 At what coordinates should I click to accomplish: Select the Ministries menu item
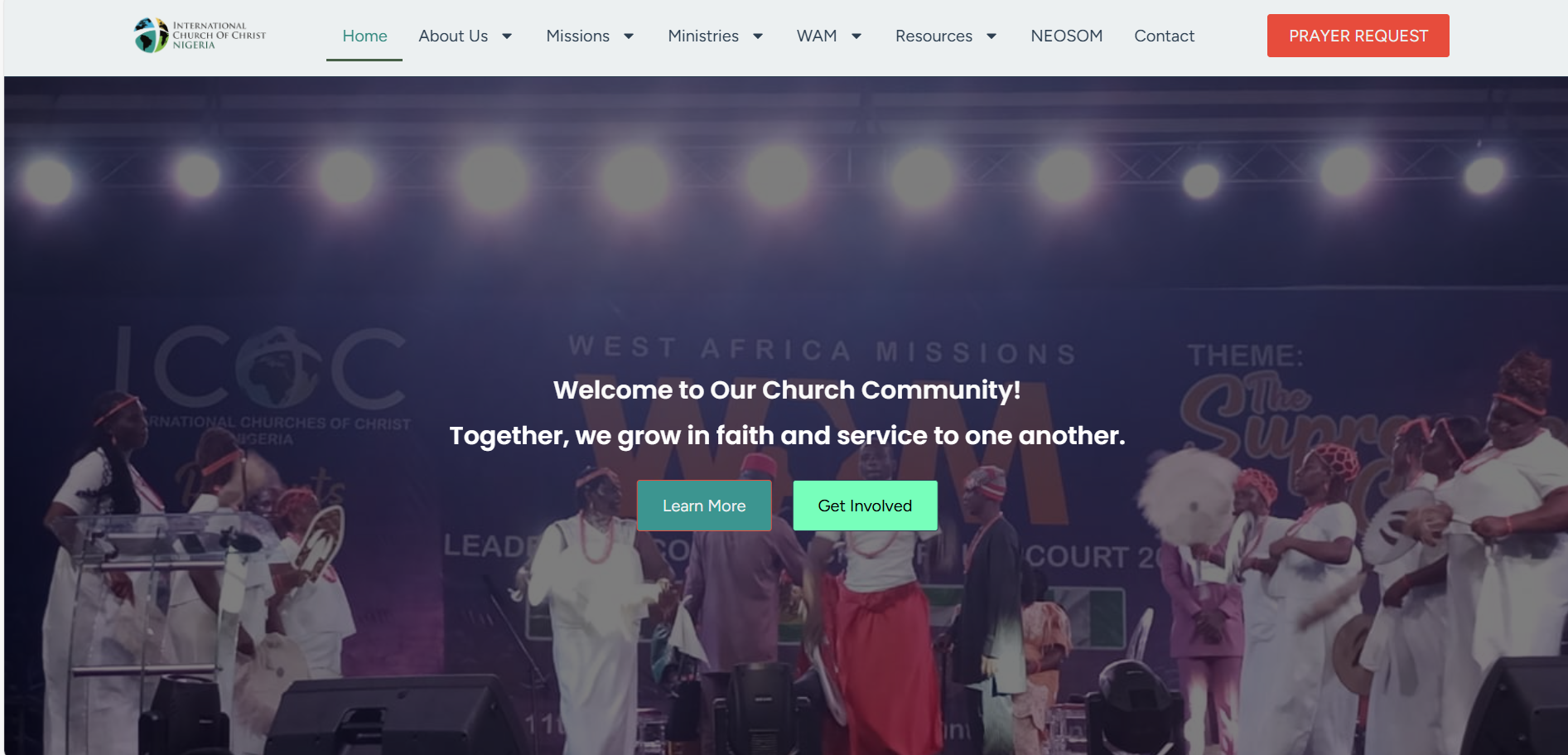pyautogui.click(x=703, y=36)
